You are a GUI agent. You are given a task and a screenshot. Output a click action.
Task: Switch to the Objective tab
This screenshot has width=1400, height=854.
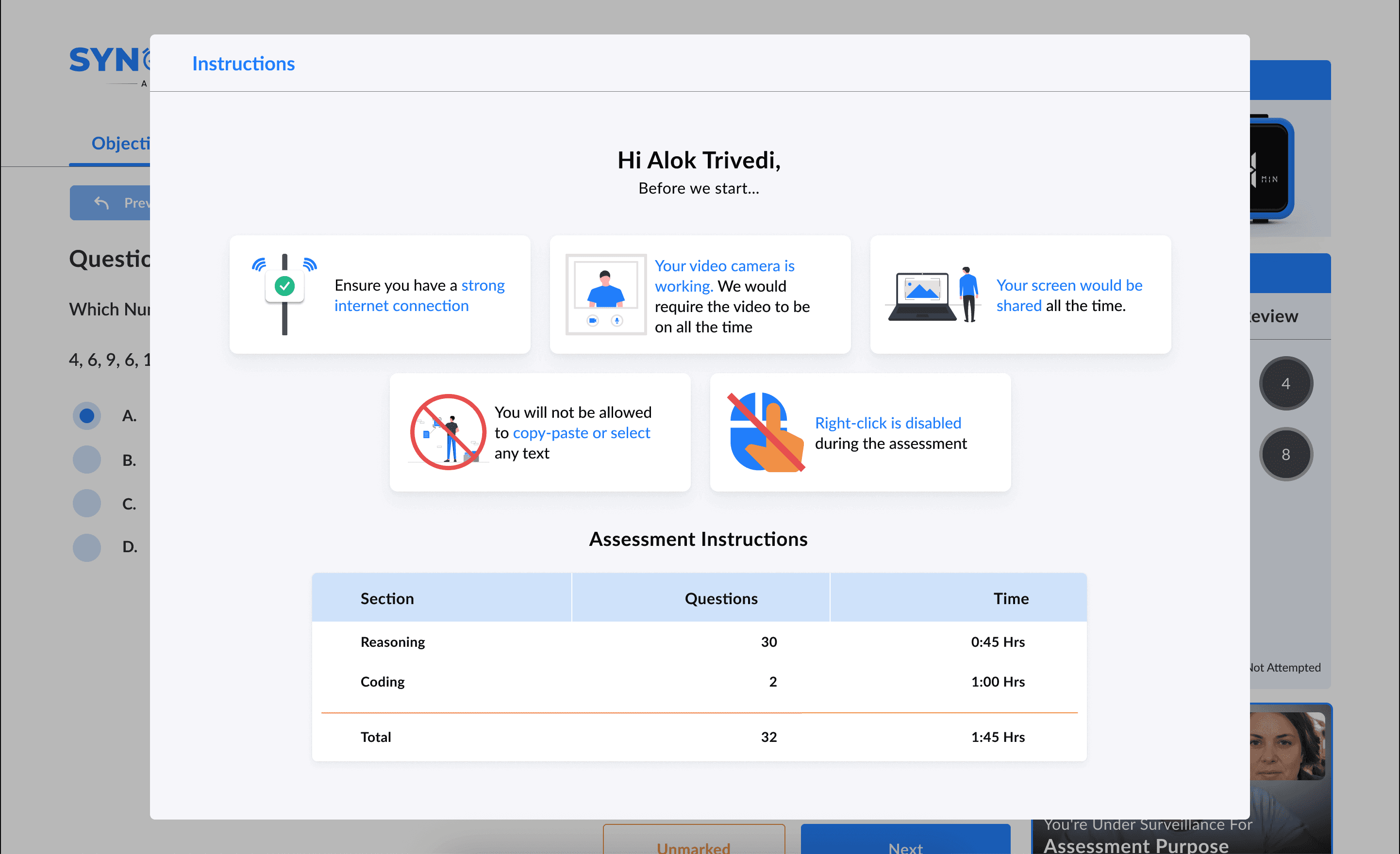pyautogui.click(x=120, y=144)
